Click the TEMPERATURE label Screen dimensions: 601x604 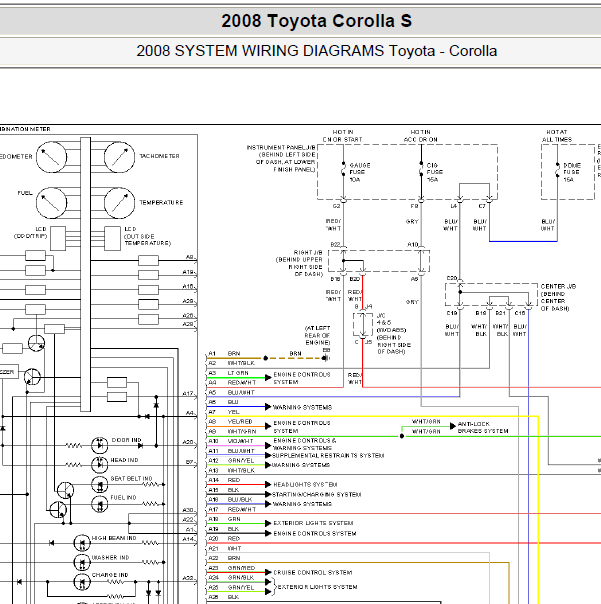161,203
